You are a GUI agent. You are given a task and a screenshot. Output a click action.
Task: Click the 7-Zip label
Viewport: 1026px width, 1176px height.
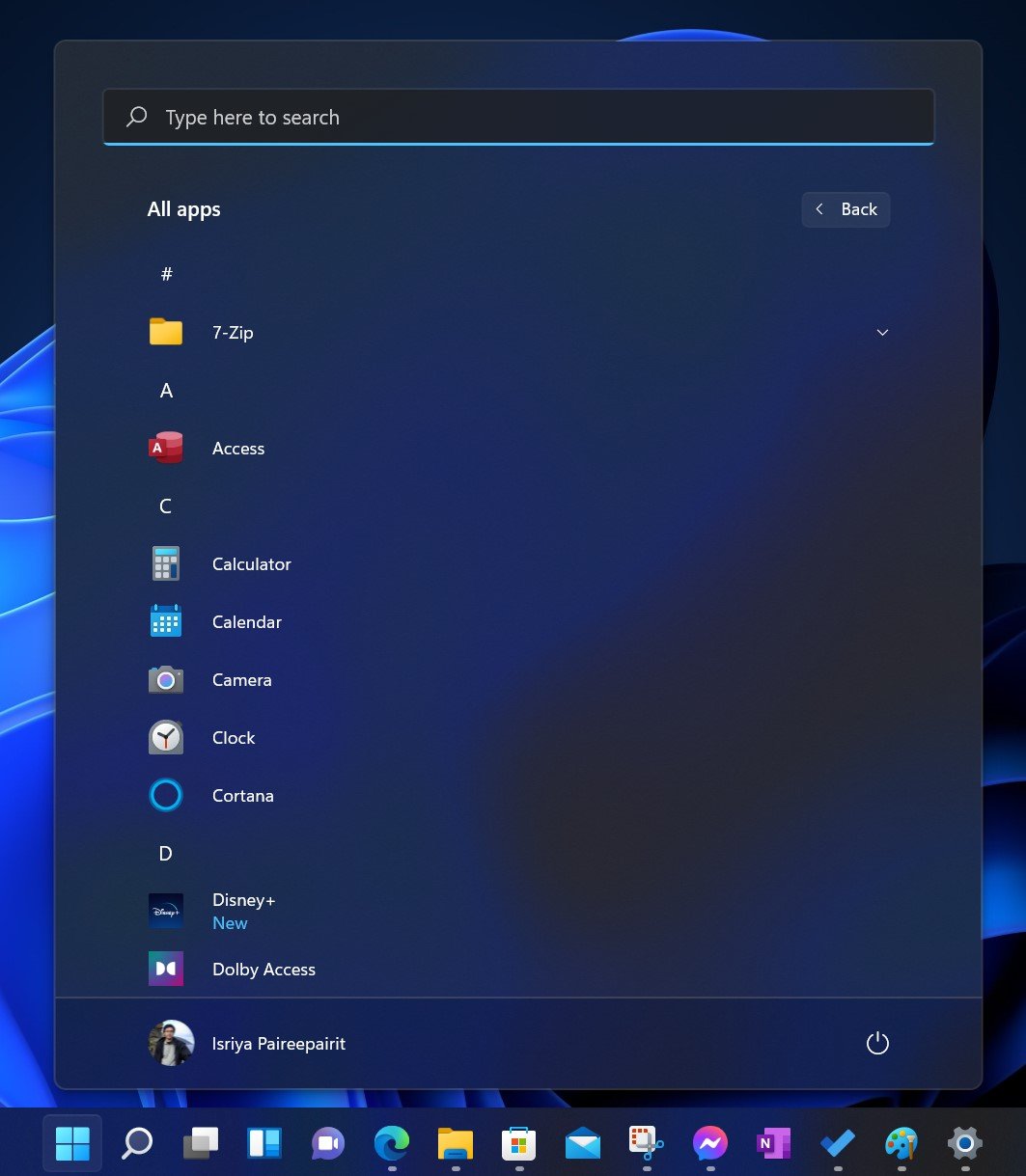[x=233, y=332]
